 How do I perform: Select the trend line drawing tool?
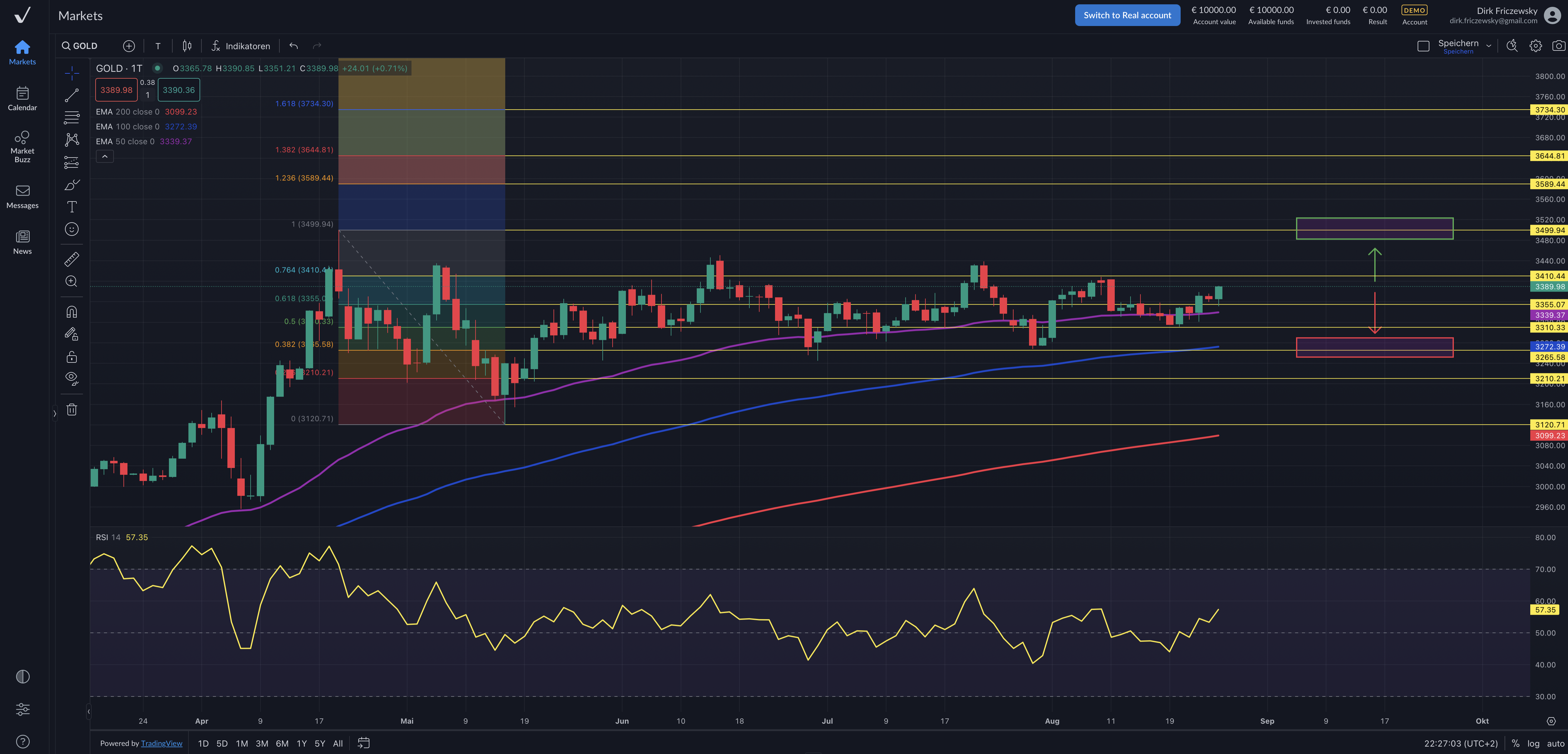(72, 95)
